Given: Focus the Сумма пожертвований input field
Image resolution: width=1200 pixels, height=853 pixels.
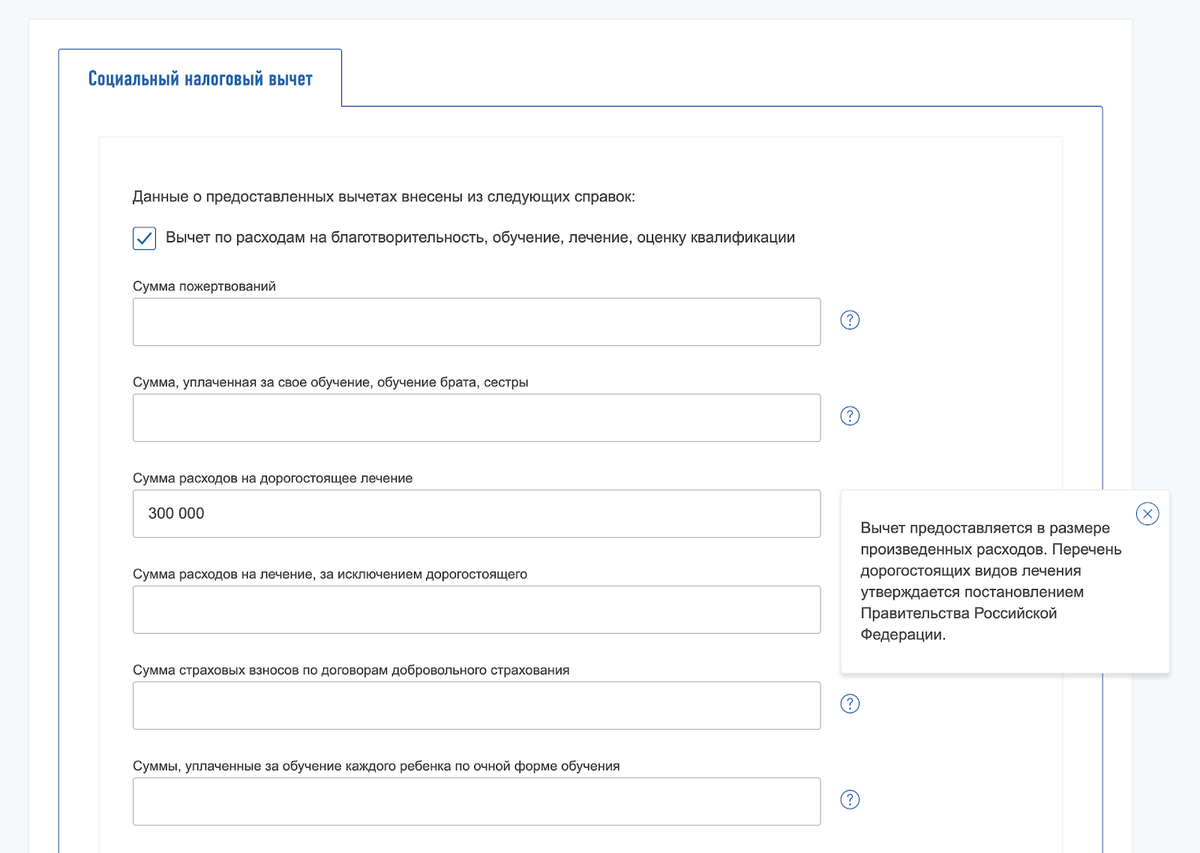Looking at the screenshot, I should pyautogui.click(x=477, y=322).
